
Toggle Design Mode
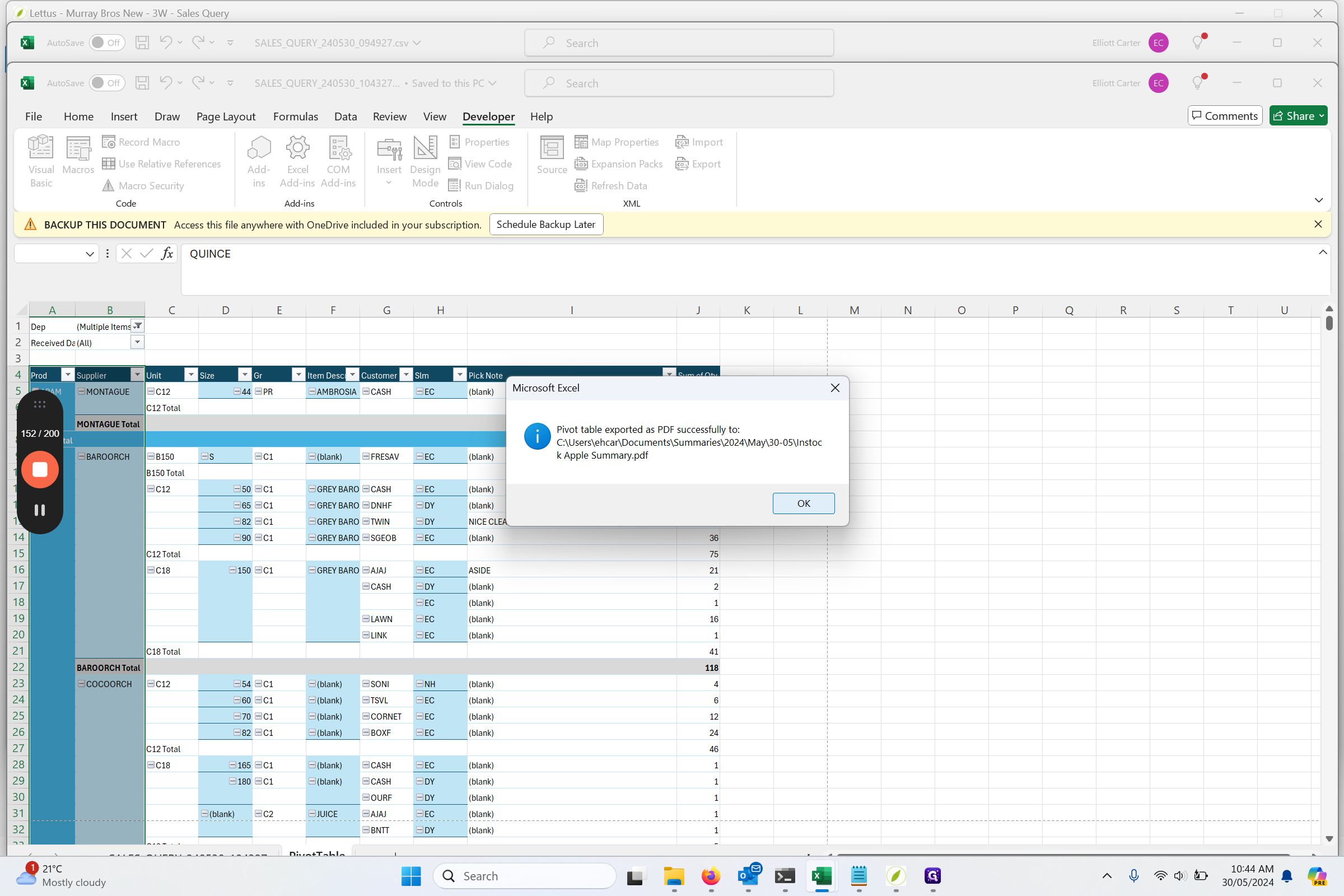(425, 162)
